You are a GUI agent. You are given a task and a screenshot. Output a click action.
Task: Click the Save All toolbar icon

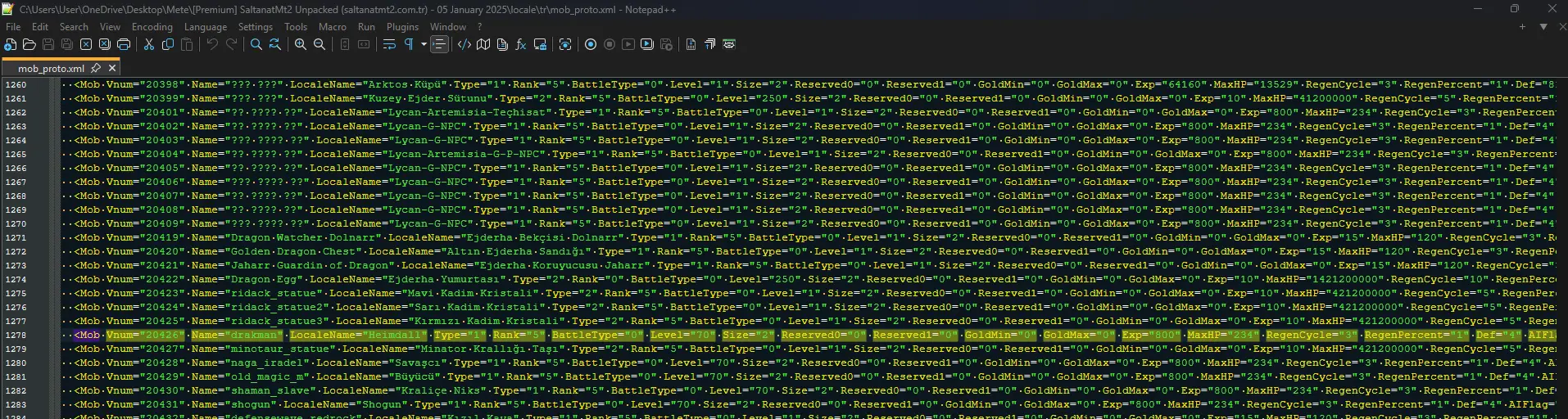coord(67,44)
